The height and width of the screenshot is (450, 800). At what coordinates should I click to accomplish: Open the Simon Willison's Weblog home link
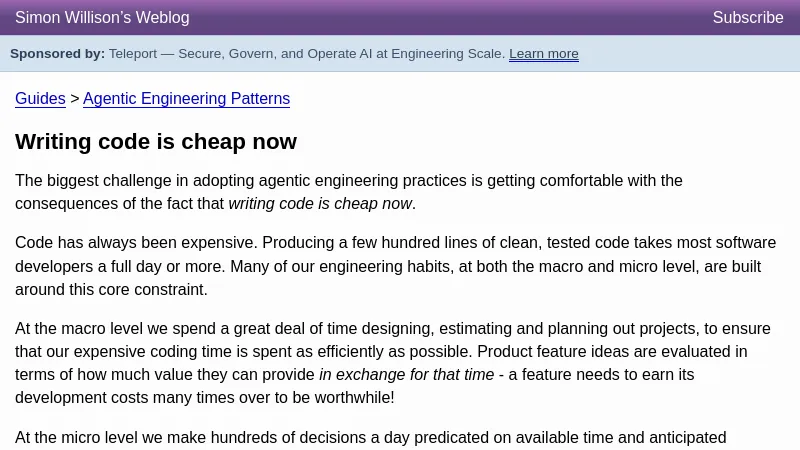102,18
